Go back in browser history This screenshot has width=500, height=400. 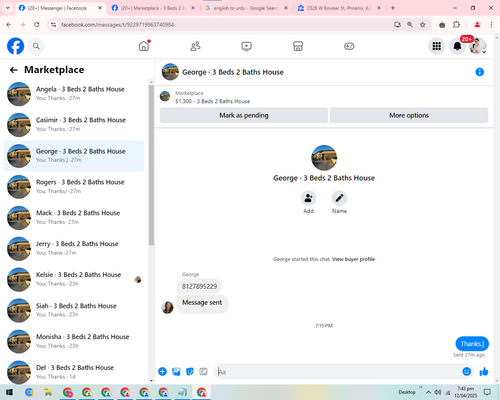[x=9, y=24]
